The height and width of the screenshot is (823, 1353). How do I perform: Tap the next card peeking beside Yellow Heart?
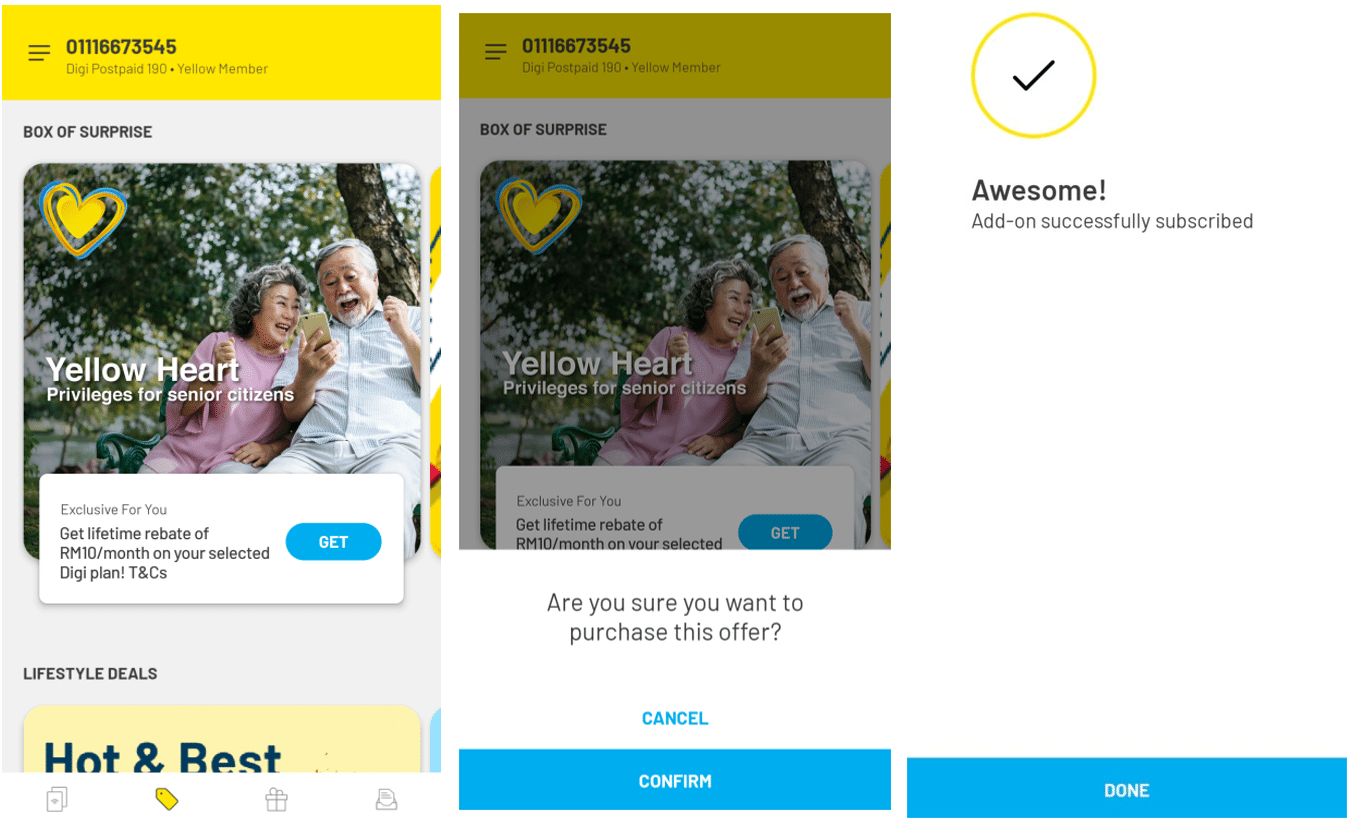pos(435,362)
